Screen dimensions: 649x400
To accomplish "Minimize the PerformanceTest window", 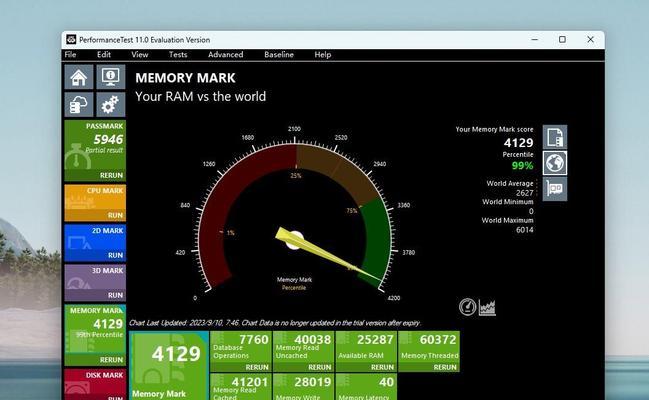I will click(535, 39).
